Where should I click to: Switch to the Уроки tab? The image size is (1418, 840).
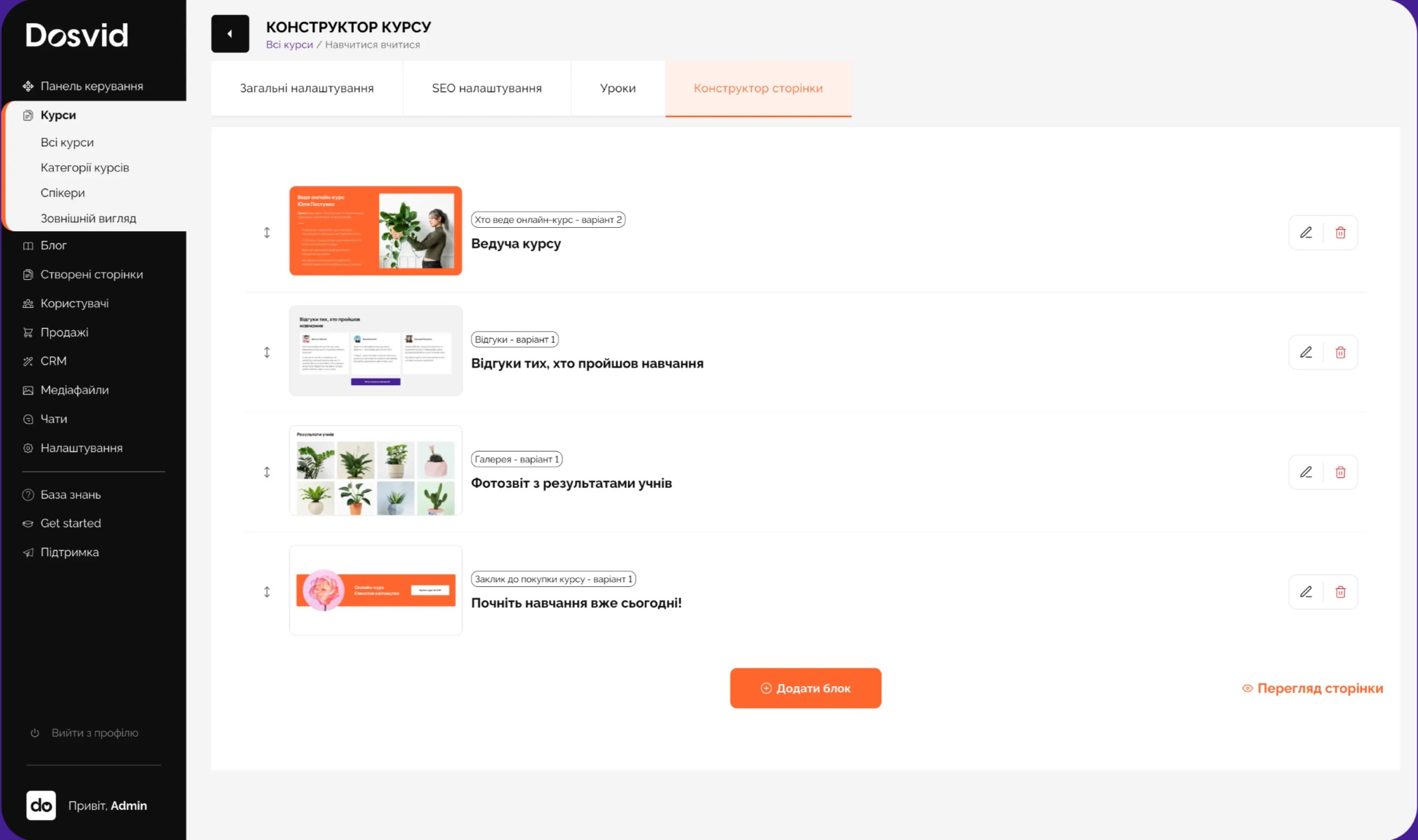(618, 88)
